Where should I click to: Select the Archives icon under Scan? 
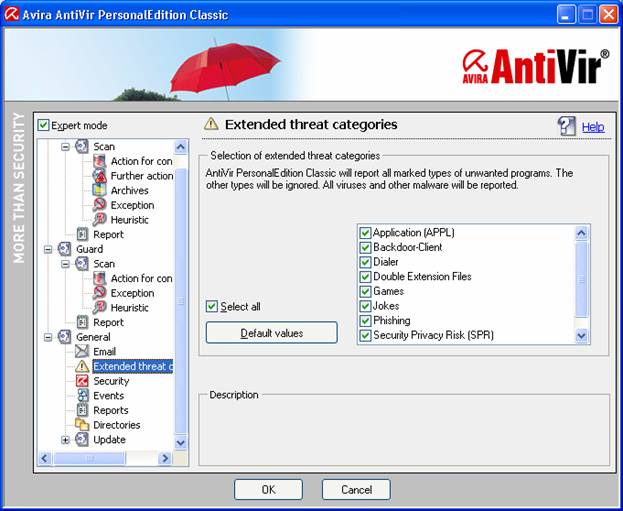tap(100, 190)
